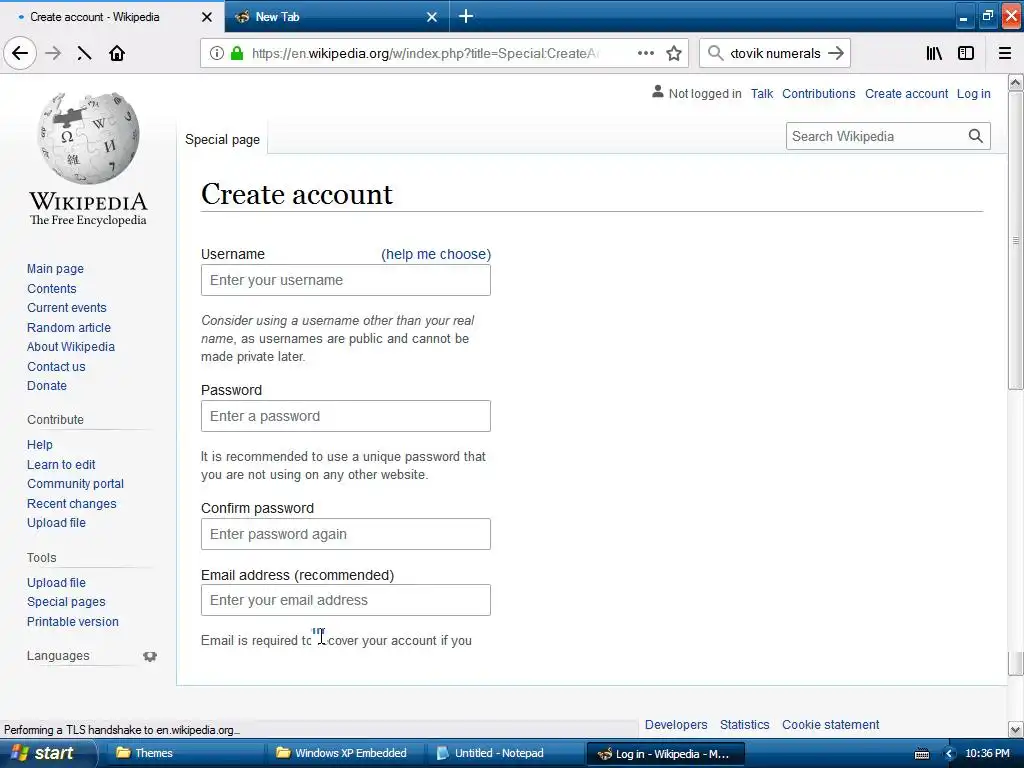
Task: Open Contents sidebar link
Action: point(52,289)
